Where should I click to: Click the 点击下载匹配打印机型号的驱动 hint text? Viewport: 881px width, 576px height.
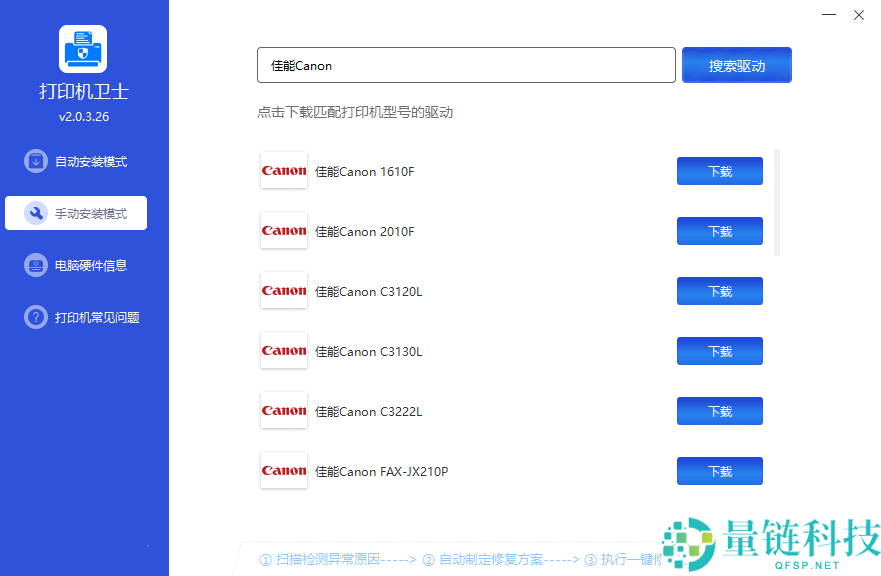point(355,112)
